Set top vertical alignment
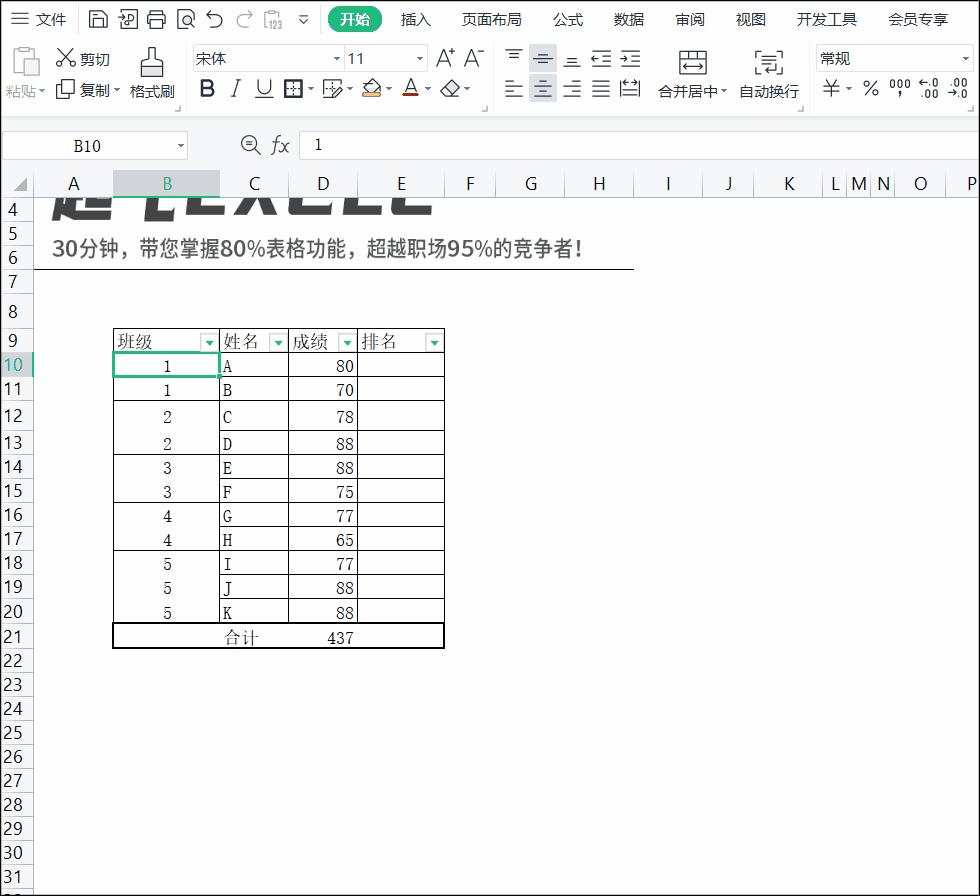Image resolution: width=980 pixels, height=896 pixels. click(x=514, y=56)
